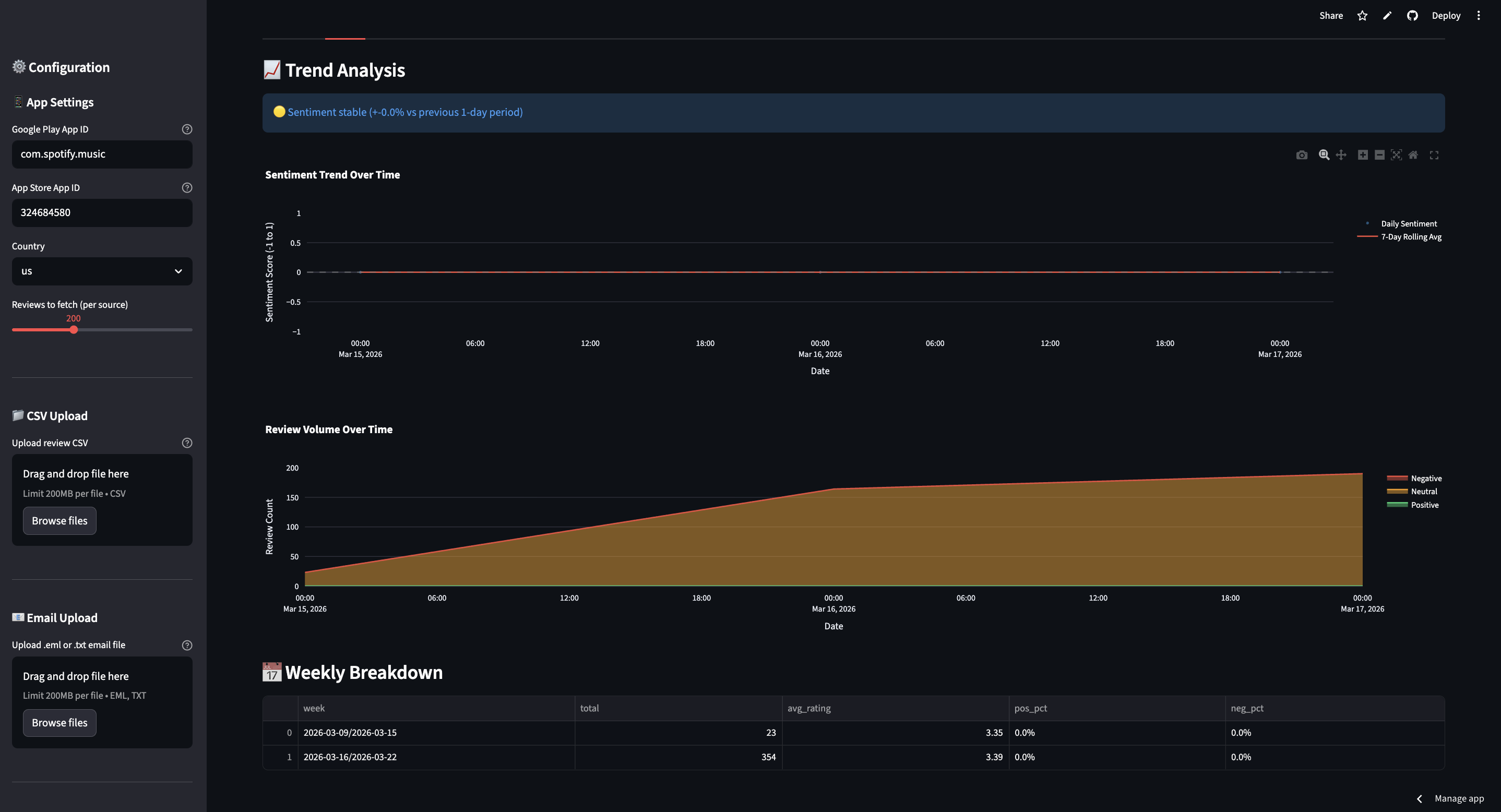Click the plot zoom-out minus icon
This screenshot has height=812, width=1501.
[1379, 155]
